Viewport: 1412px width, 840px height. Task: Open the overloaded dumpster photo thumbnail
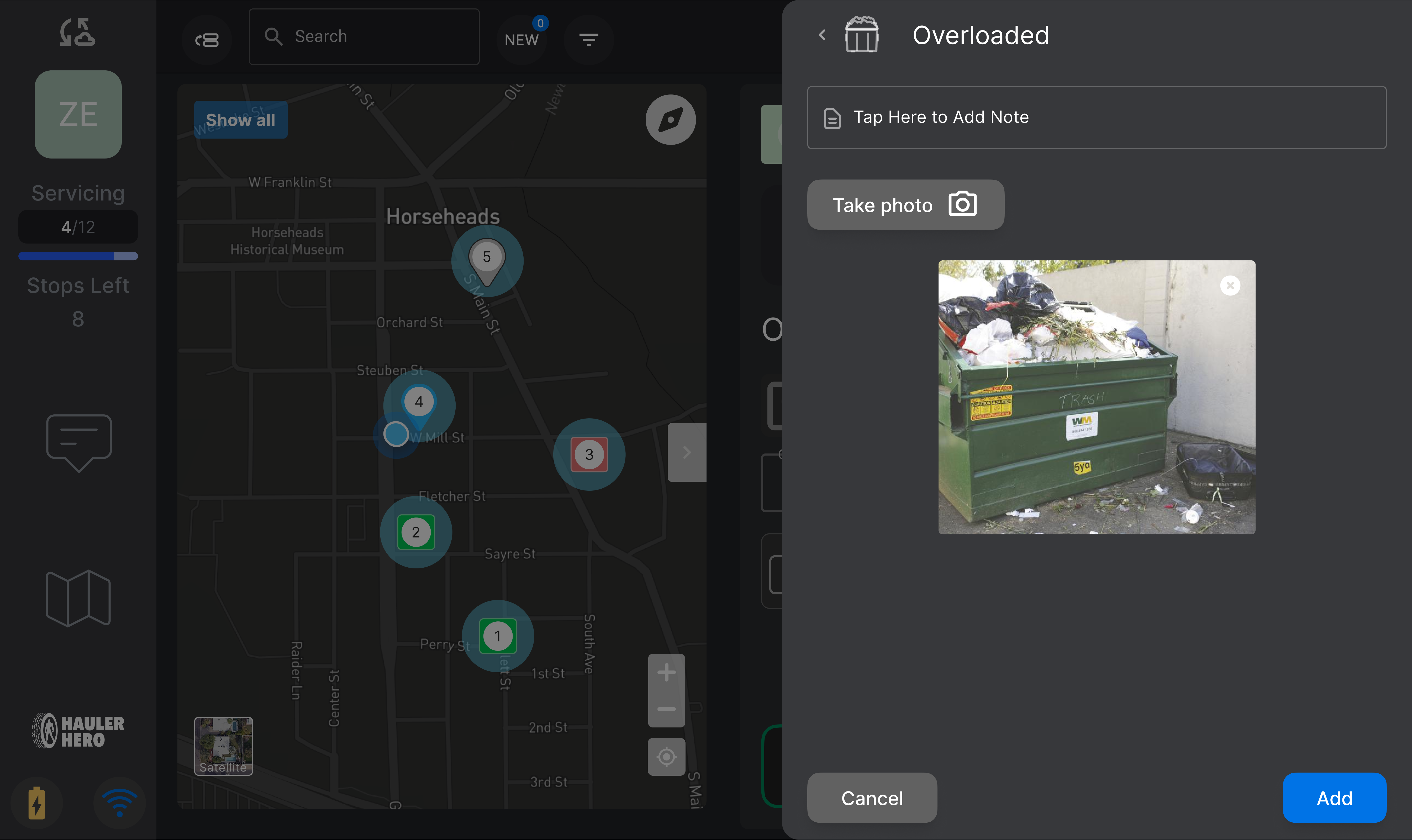coord(1096,397)
